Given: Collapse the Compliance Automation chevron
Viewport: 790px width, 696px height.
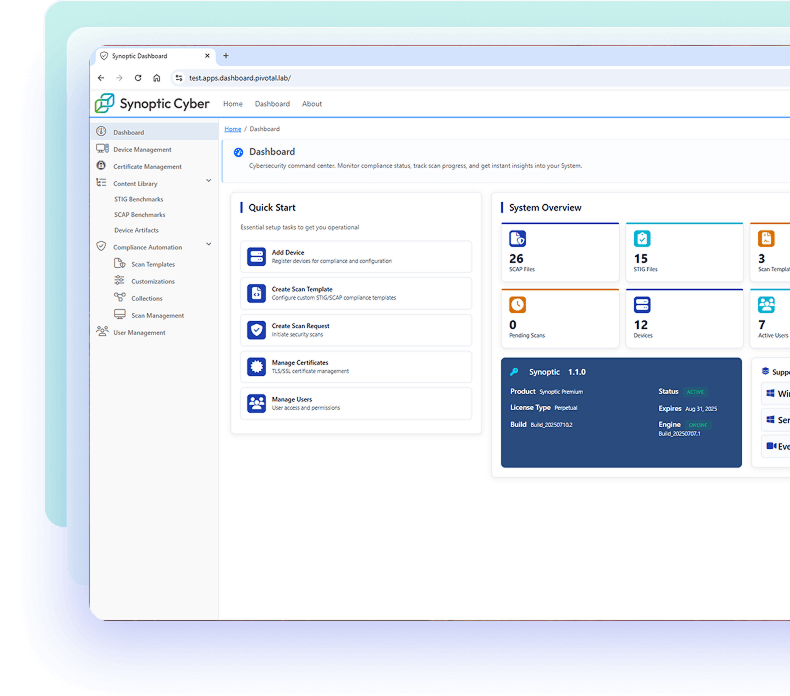Looking at the screenshot, I should point(208,245).
